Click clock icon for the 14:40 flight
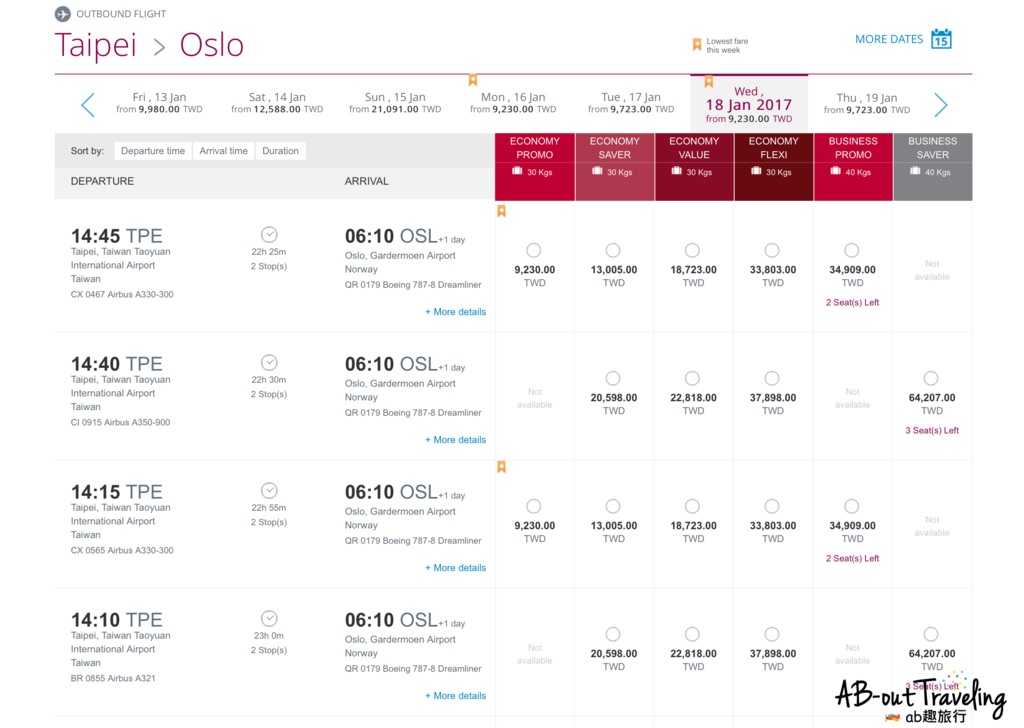 click(269, 362)
